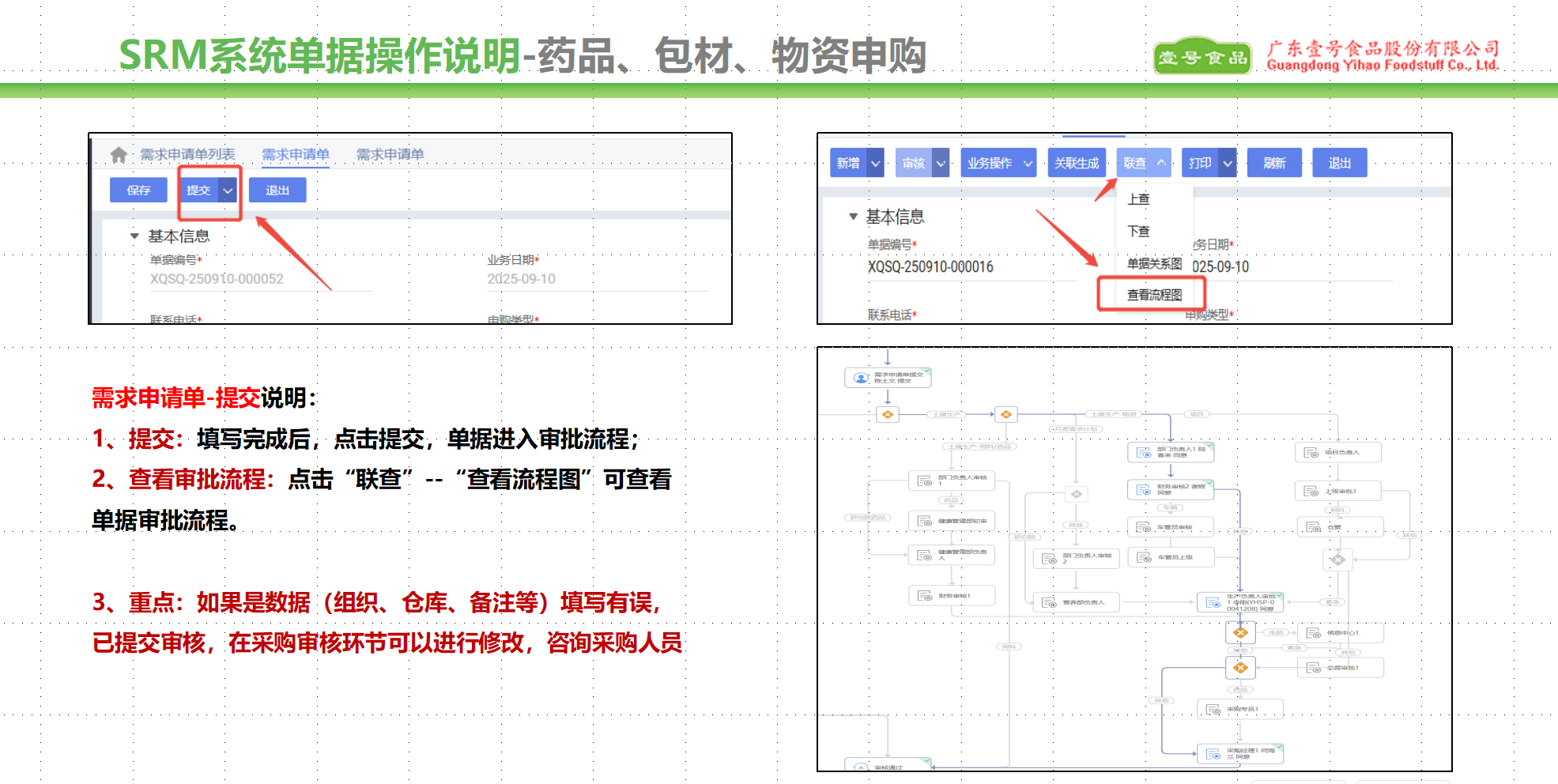Click the first orange gateway diamond in flowchart
Image resolution: width=1558 pixels, height=784 pixels.
[888, 414]
